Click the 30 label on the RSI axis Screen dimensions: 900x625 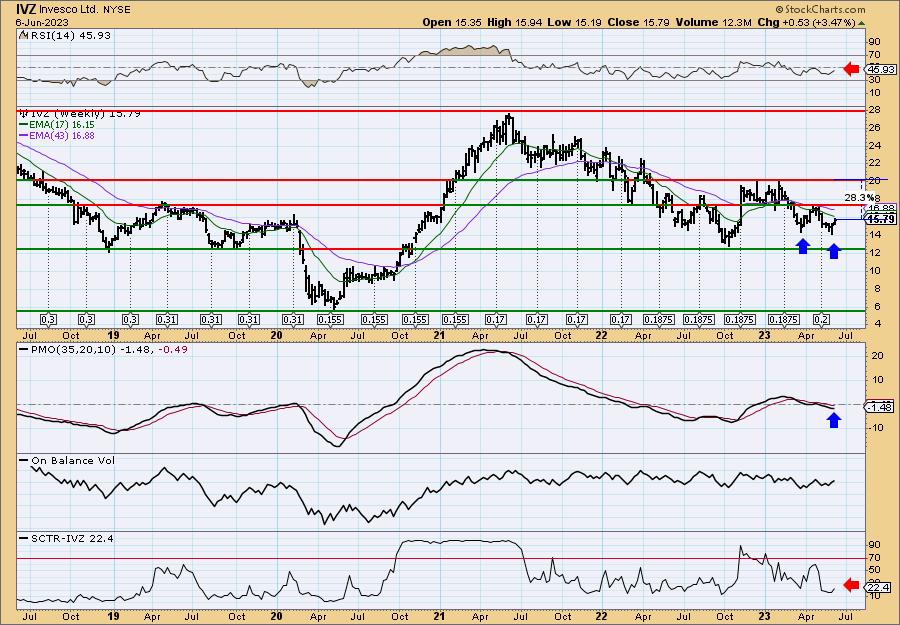click(874, 80)
